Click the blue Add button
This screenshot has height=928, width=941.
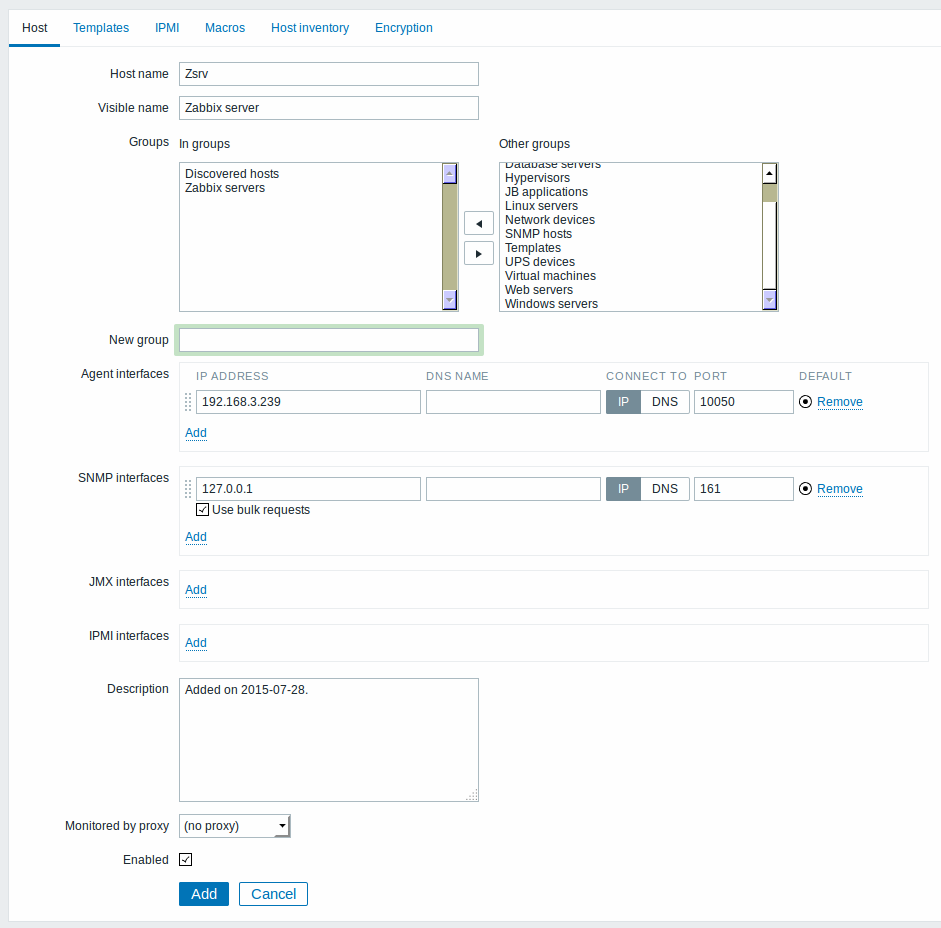point(204,894)
